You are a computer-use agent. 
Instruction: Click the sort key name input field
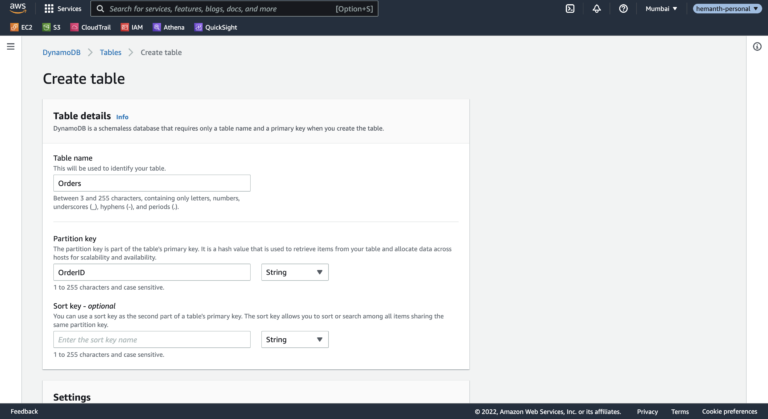pos(151,339)
